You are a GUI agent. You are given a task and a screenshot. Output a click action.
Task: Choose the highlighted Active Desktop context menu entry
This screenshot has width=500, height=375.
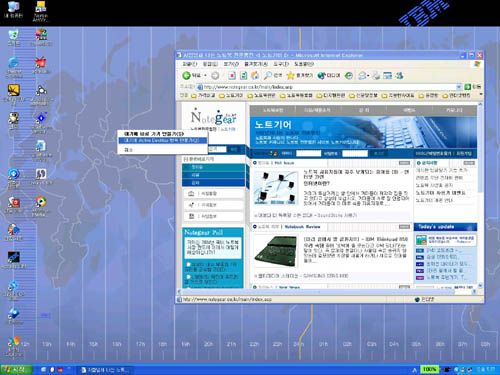[x=163, y=141]
